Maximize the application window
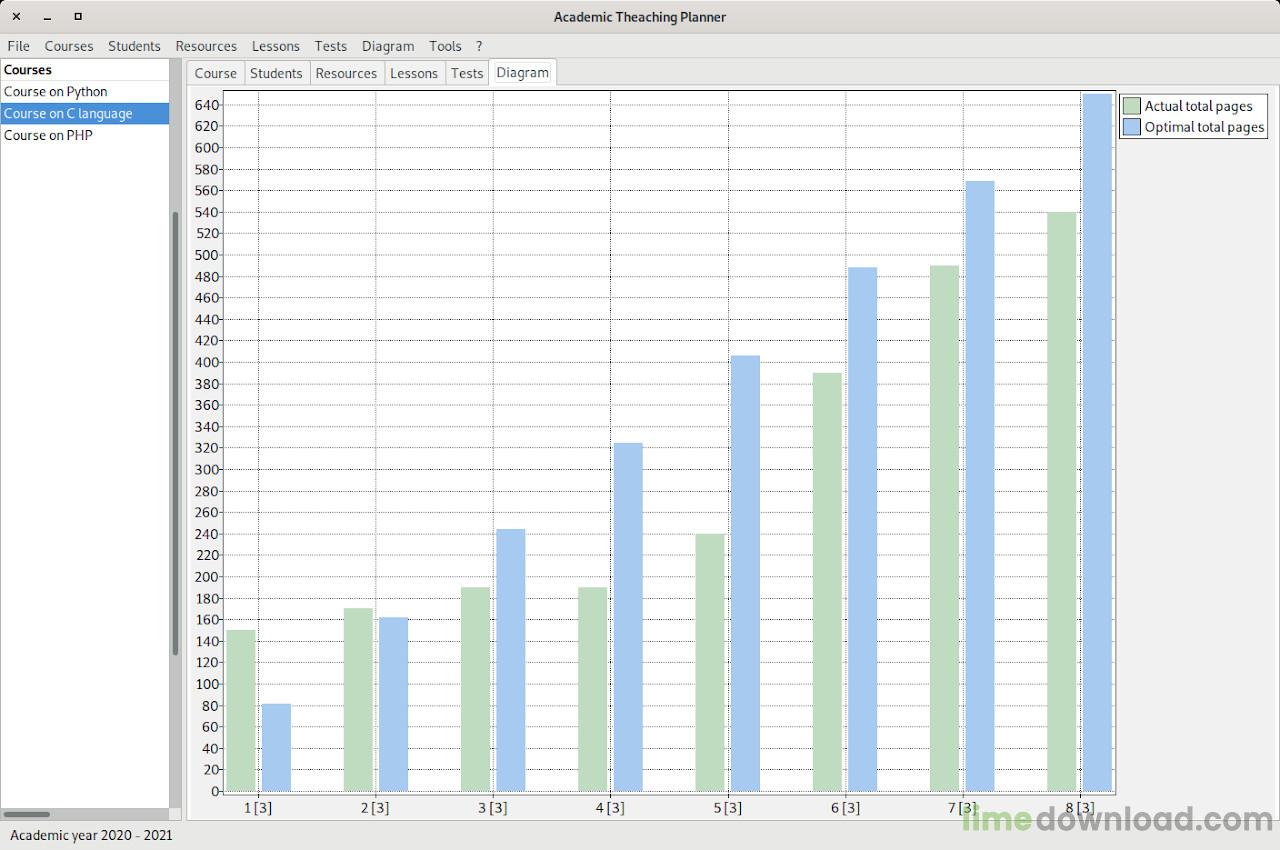Screen dimensions: 1280x850 [78, 16]
